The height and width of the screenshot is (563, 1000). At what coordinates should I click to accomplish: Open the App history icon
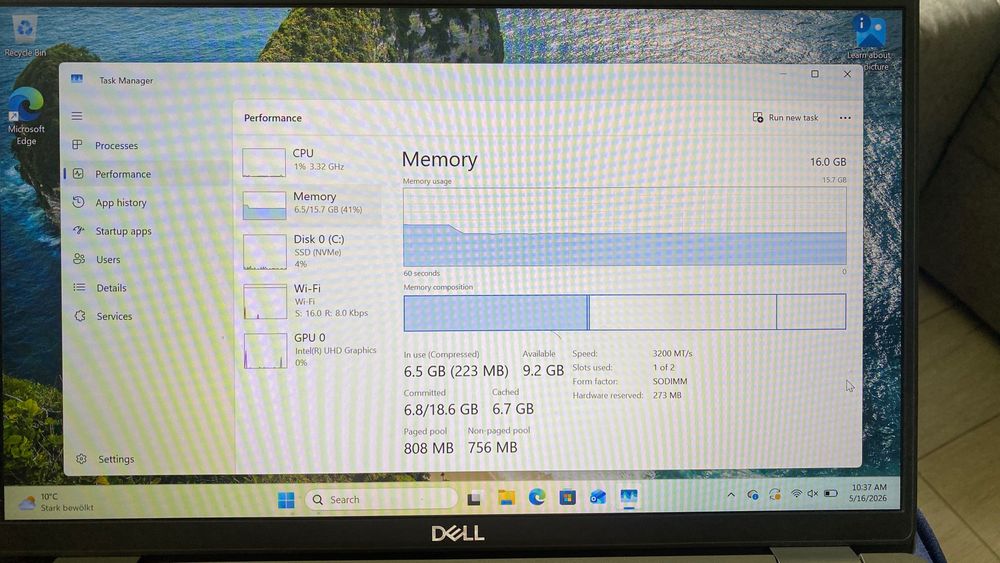[78, 202]
